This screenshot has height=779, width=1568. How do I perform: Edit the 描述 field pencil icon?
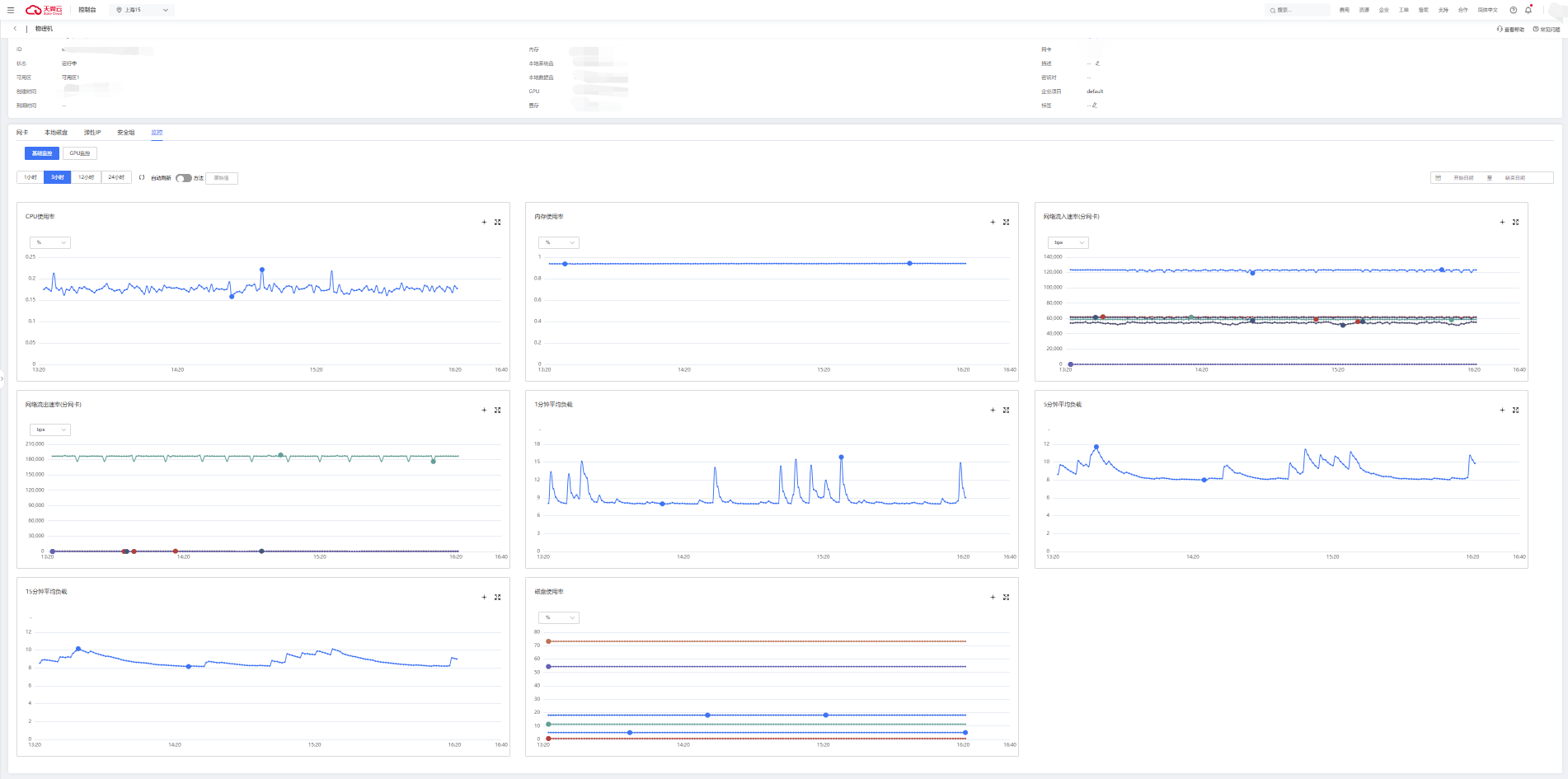1097,63
